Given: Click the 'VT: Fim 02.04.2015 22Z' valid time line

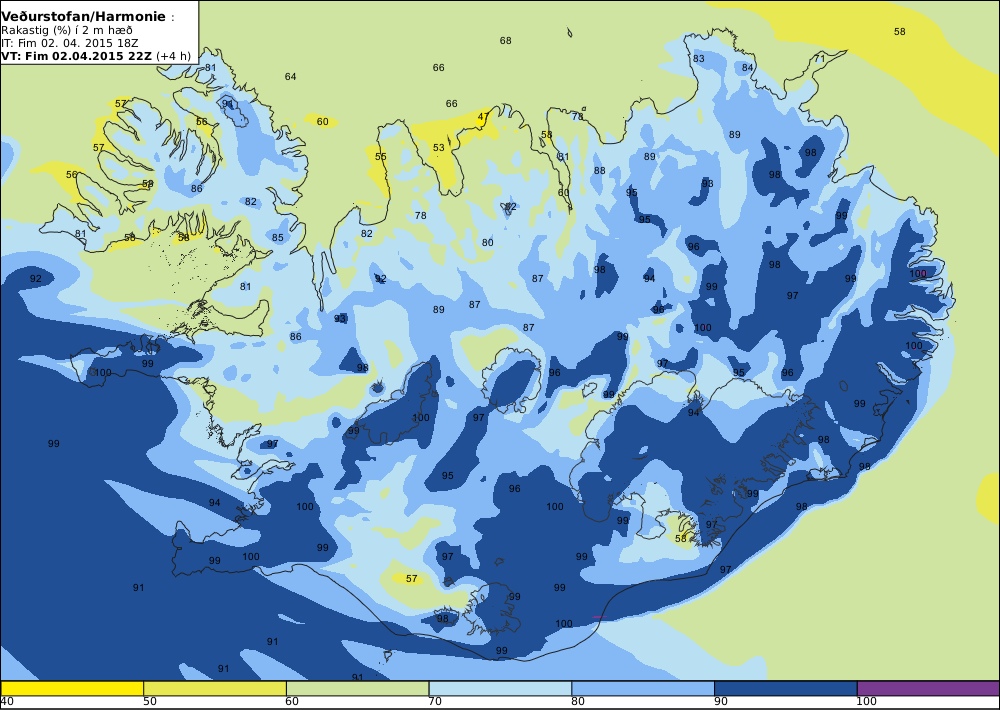Looking at the screenshot, I should tap(96, 55).
